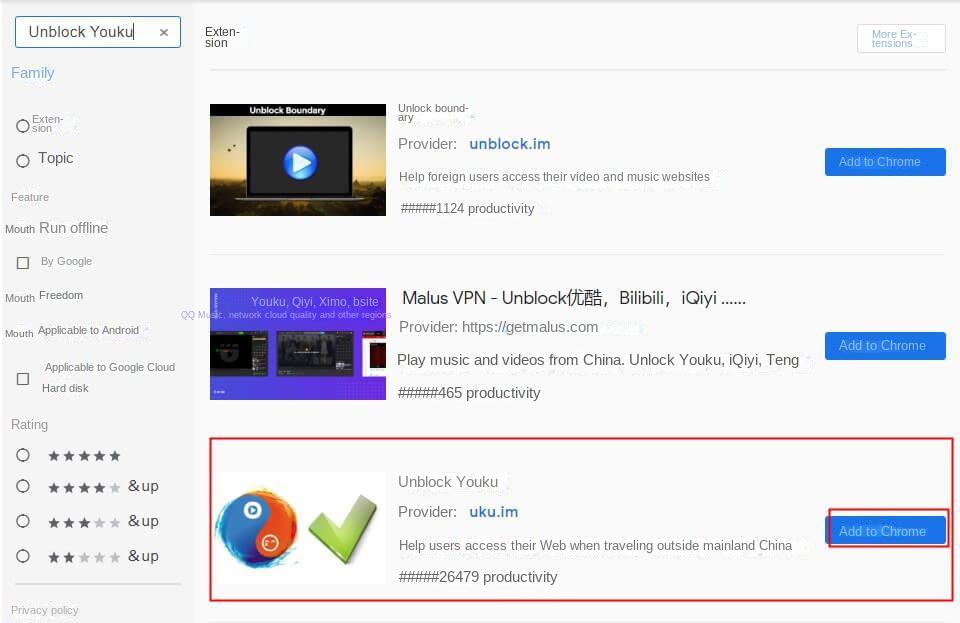Open the Unblock Boundary thumbnail image

(x=298, y=160)
